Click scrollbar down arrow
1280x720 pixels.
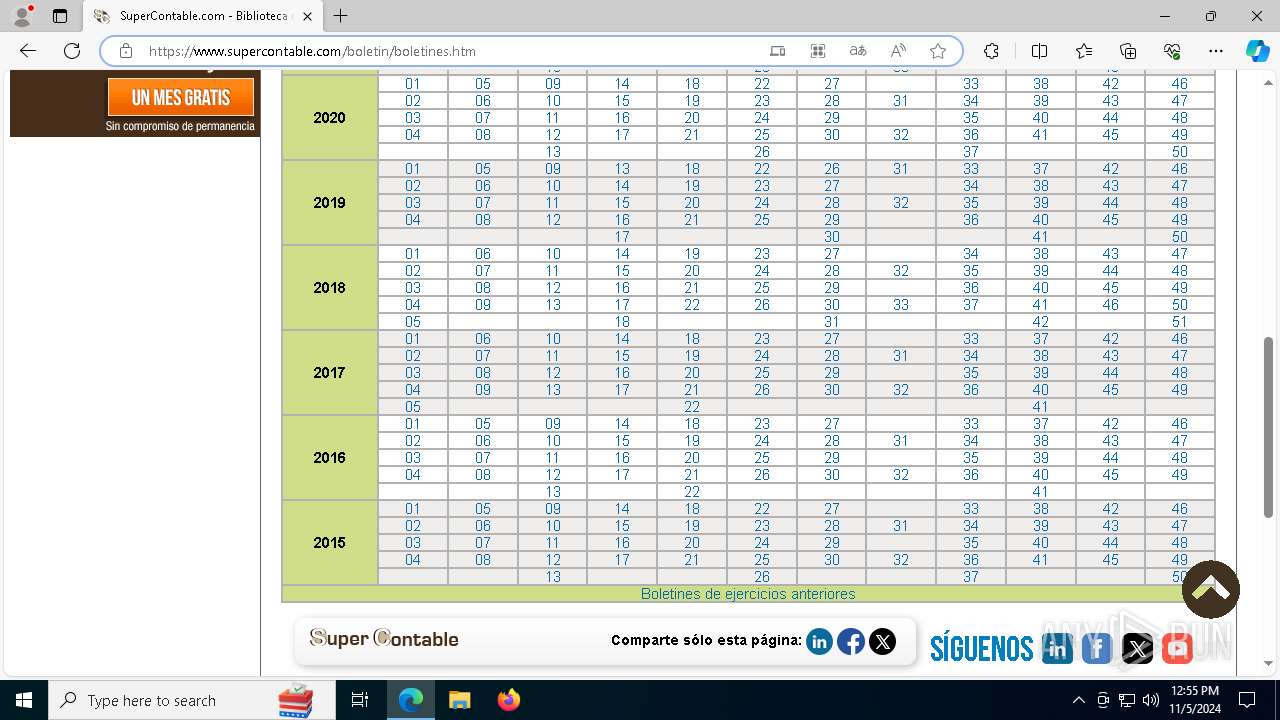[x=1269, y=663]
